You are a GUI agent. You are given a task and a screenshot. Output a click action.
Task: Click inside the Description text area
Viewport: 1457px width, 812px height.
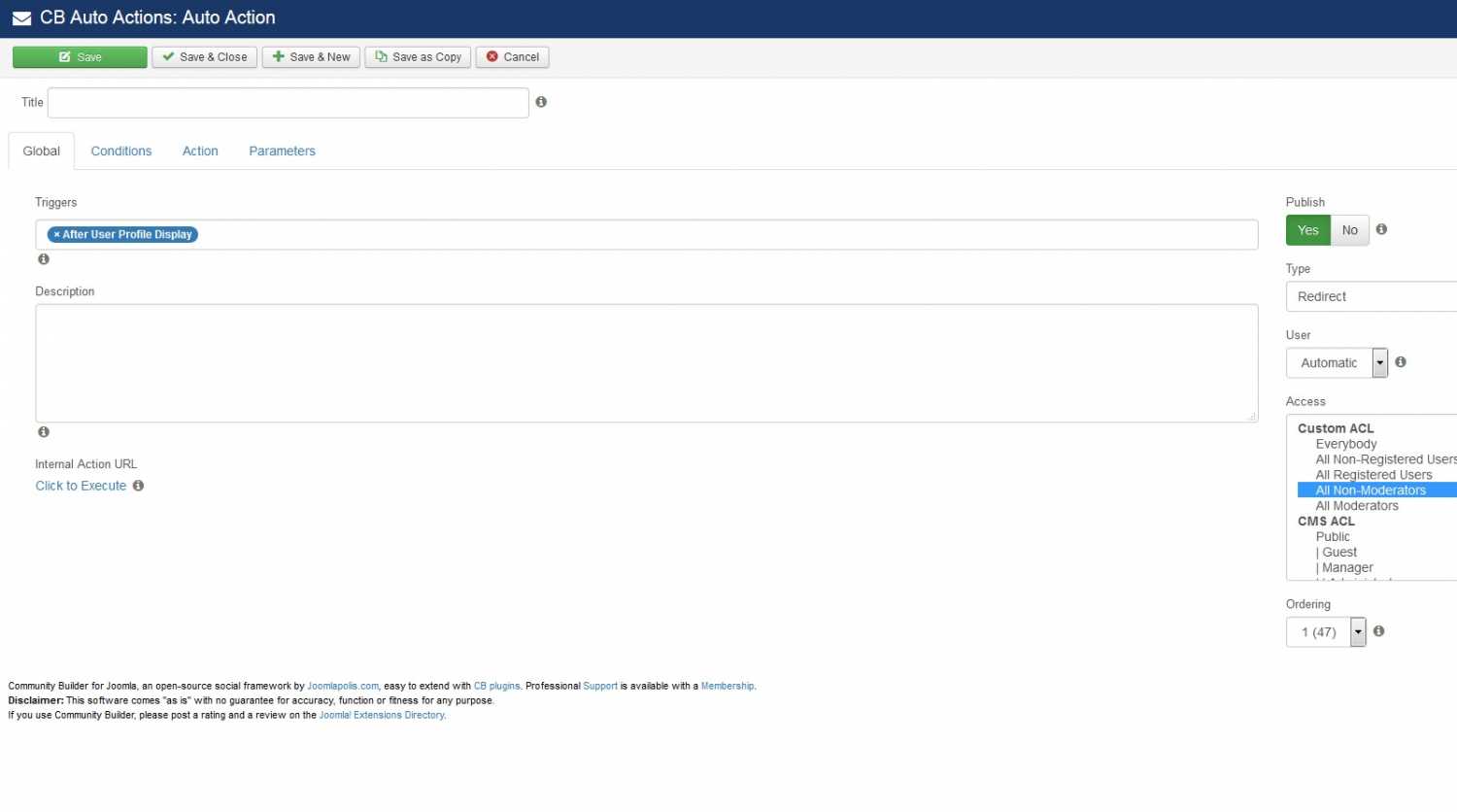pos(647,363)
